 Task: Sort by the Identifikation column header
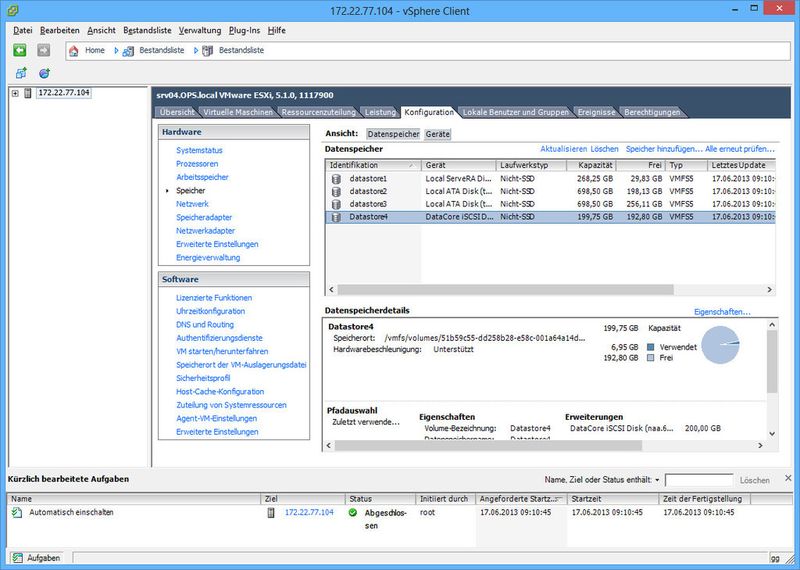point(372,165)
